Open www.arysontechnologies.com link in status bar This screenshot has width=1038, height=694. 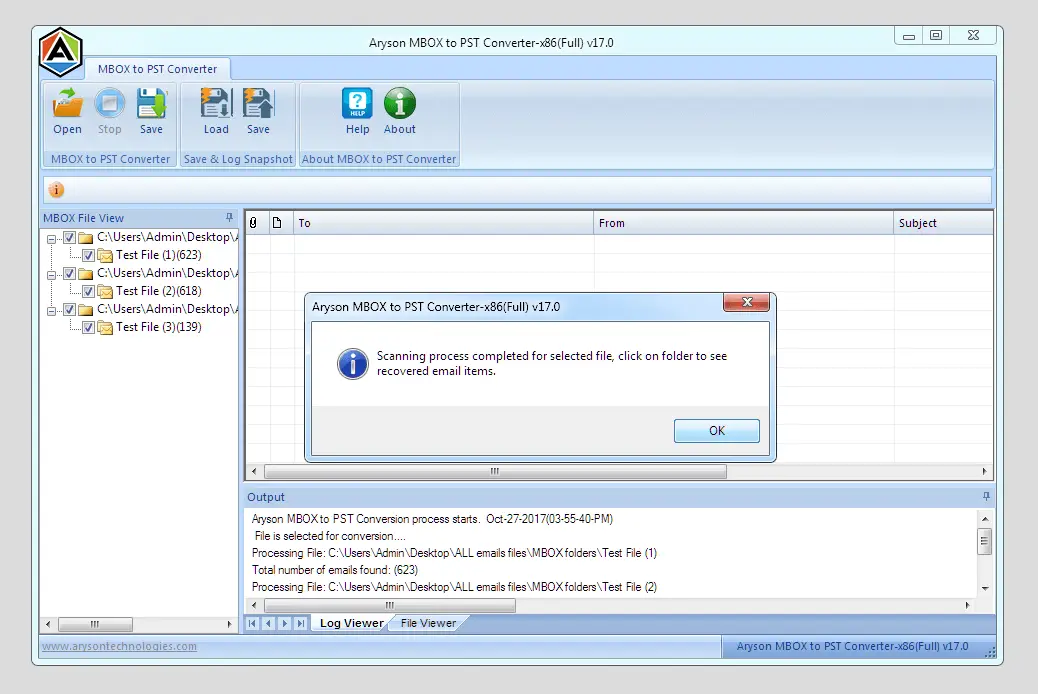(x=119, y=646)
